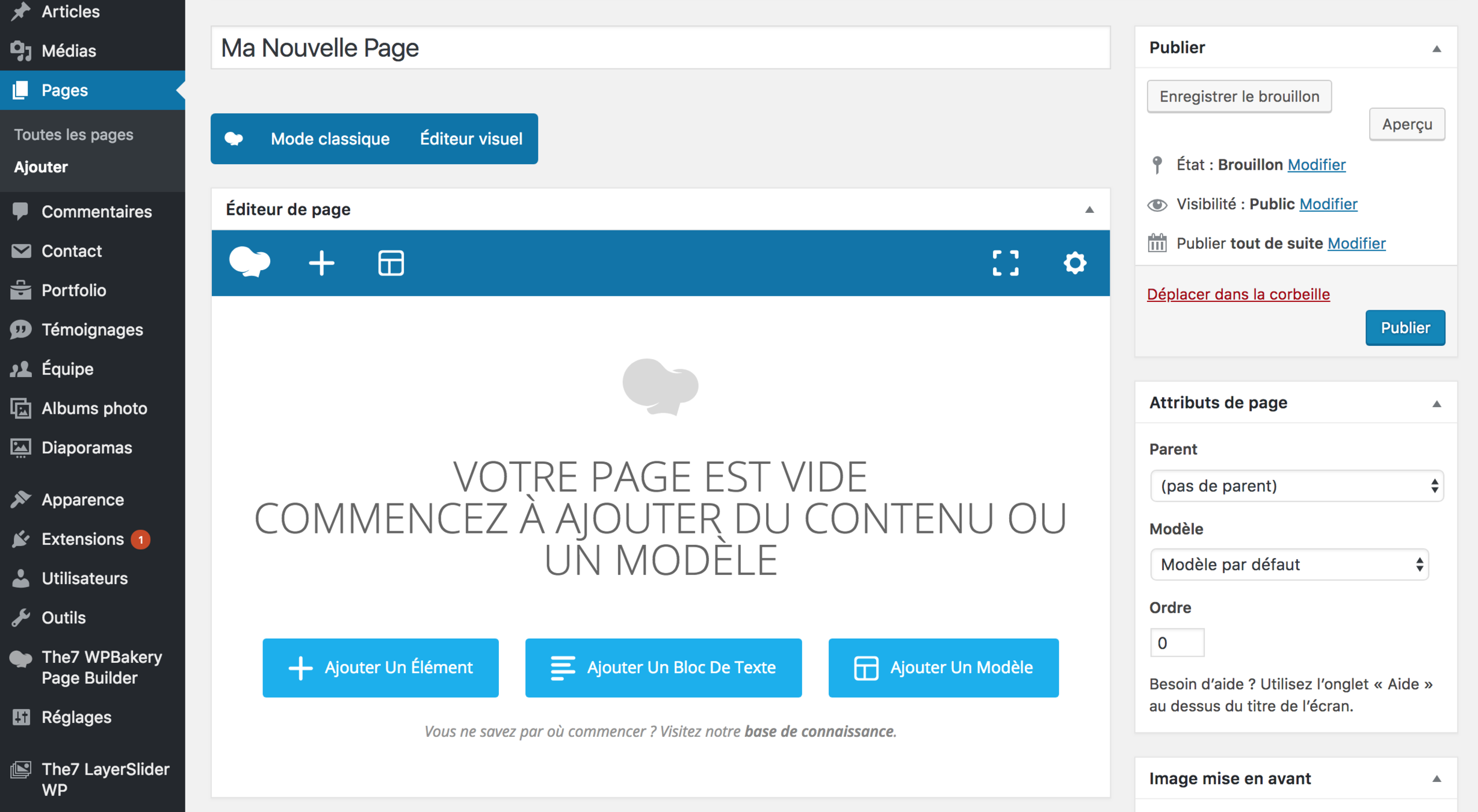Click Déplacer dans la corbeille link

pos(1238,294)
